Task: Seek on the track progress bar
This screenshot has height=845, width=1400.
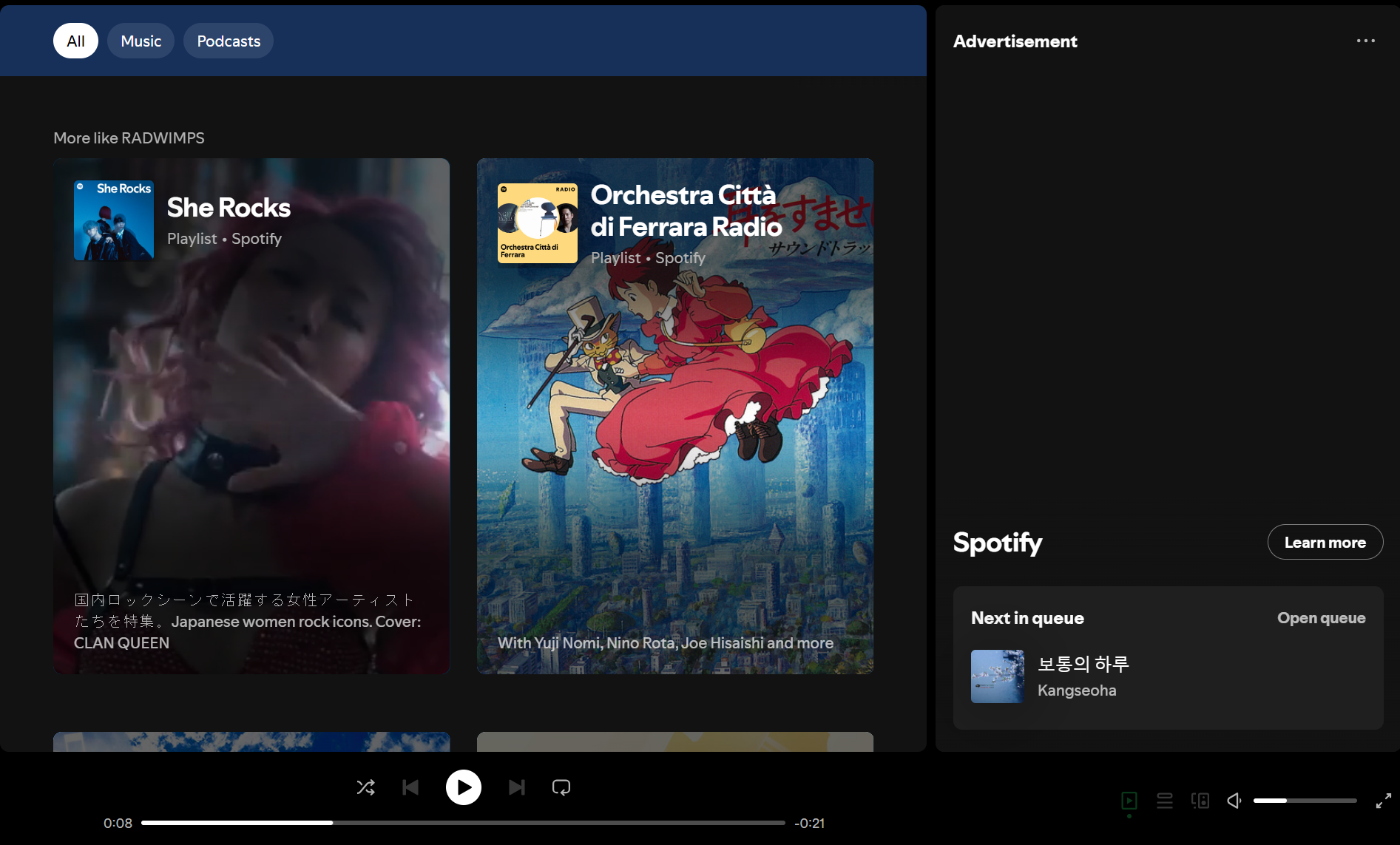Action: (x=463, y=823)
